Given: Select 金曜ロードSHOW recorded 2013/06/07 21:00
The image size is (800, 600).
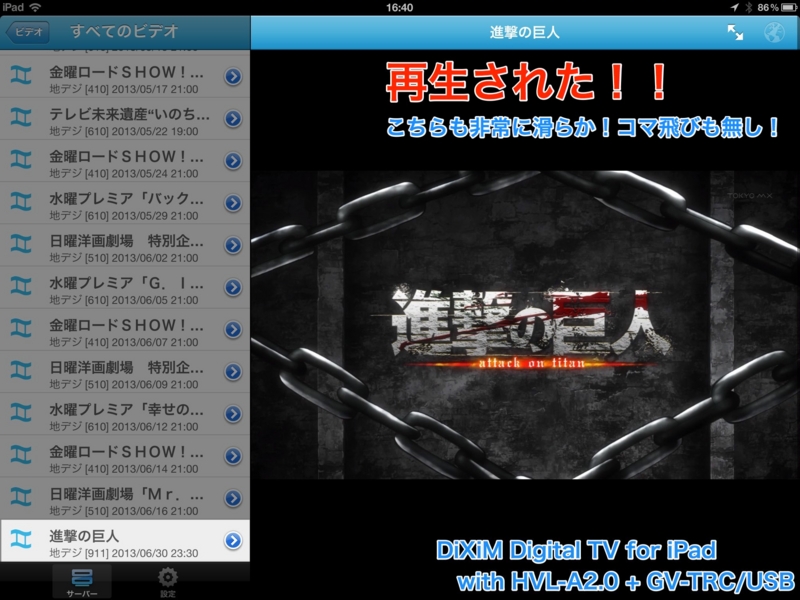Looking at the screenshot, I should click(x=125, y=330).
